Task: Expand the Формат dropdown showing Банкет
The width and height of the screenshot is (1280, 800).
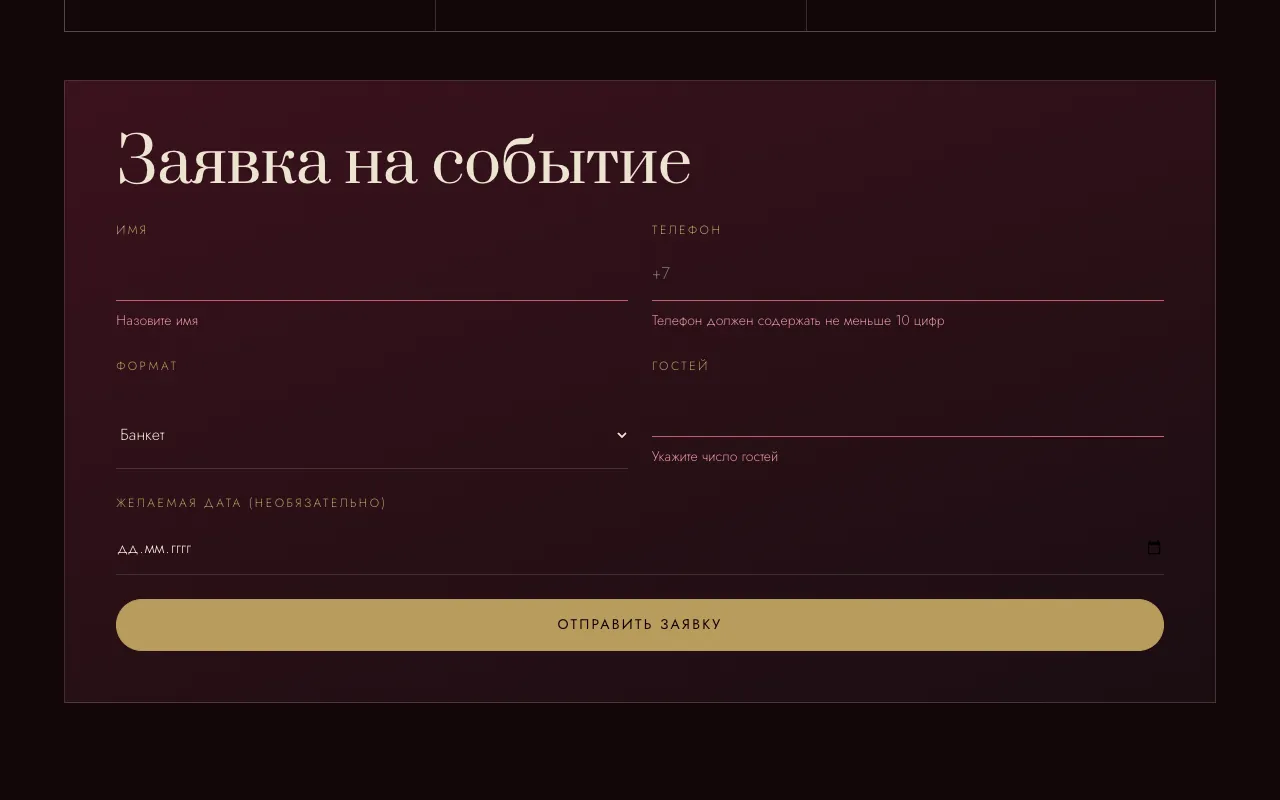Action: pos(372,435)
